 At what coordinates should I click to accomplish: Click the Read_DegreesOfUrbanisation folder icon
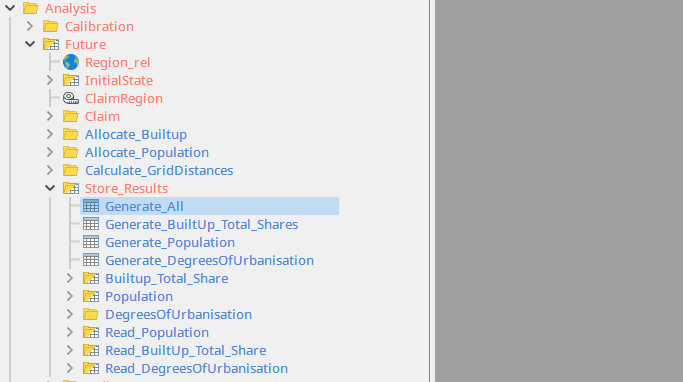(91, 368)
